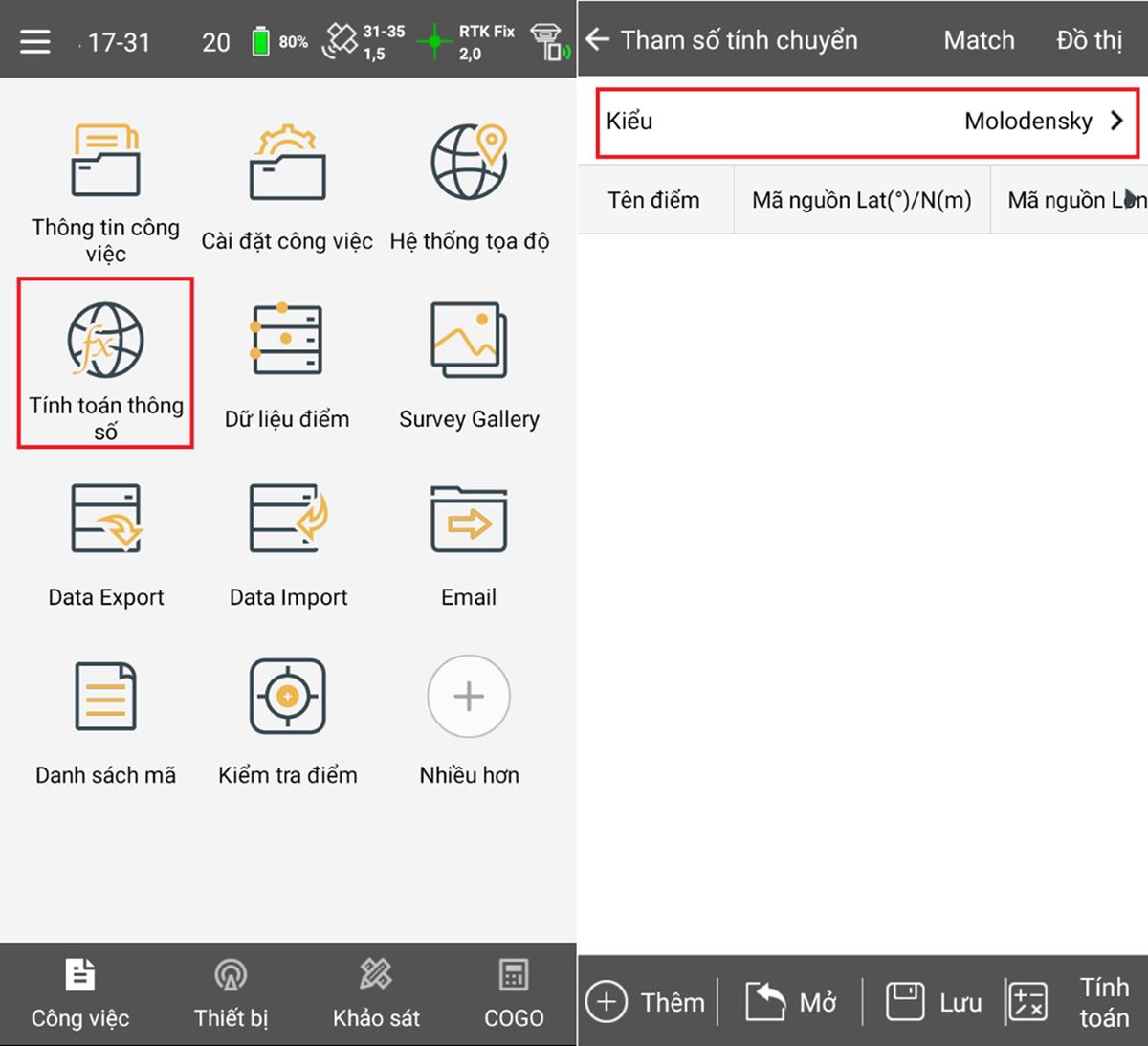This screenshot has height=1046, width=1148.
Task: Expand Kiểu Molodensky type selector
Action: click(x=867, y=122)
